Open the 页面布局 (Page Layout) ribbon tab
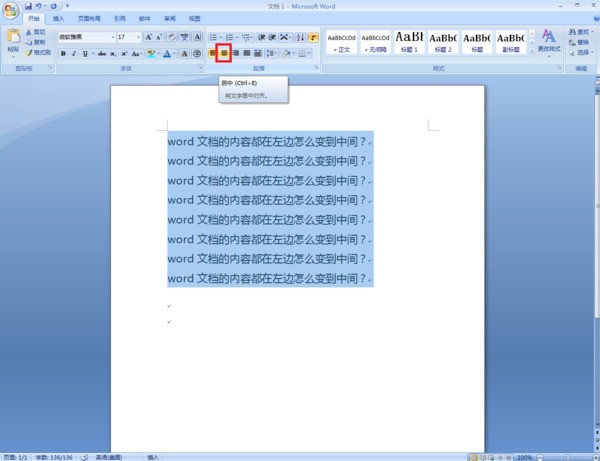This screenshot has height=461, width=600. click(89, 18)
